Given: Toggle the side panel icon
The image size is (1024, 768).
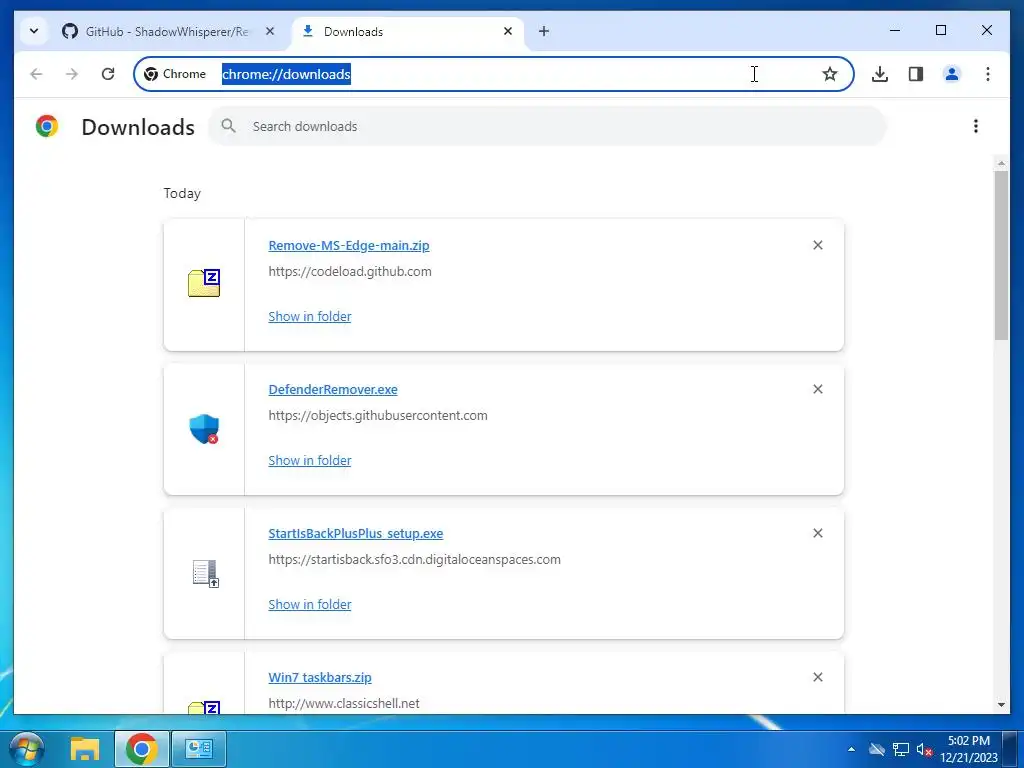Looking at the screenshot, I should coord(916,74).
